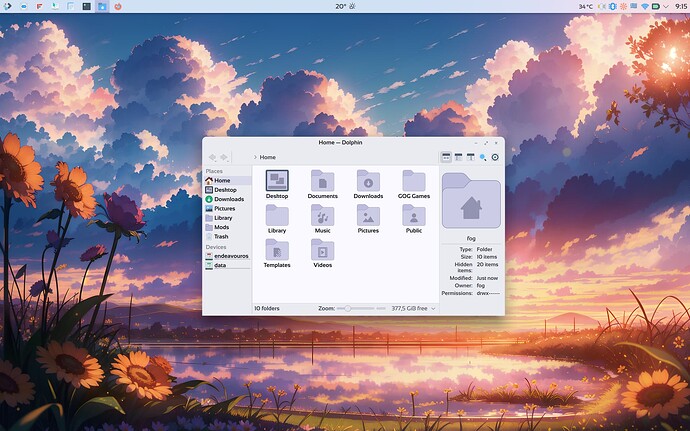Click Home in the location breadcrumb

268,157
